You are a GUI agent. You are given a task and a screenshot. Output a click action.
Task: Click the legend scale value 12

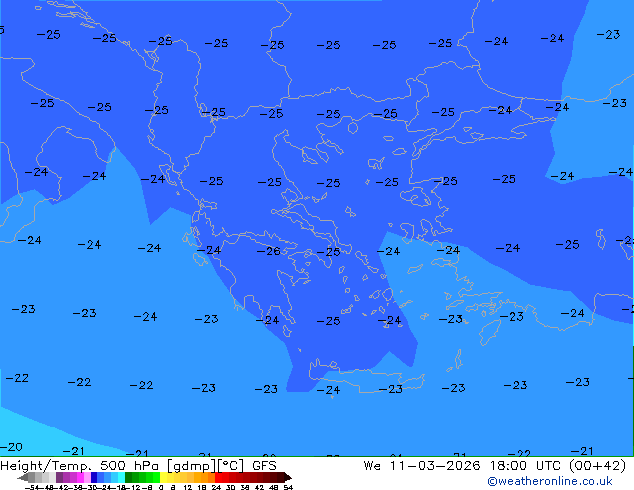(x=187, y=487)
